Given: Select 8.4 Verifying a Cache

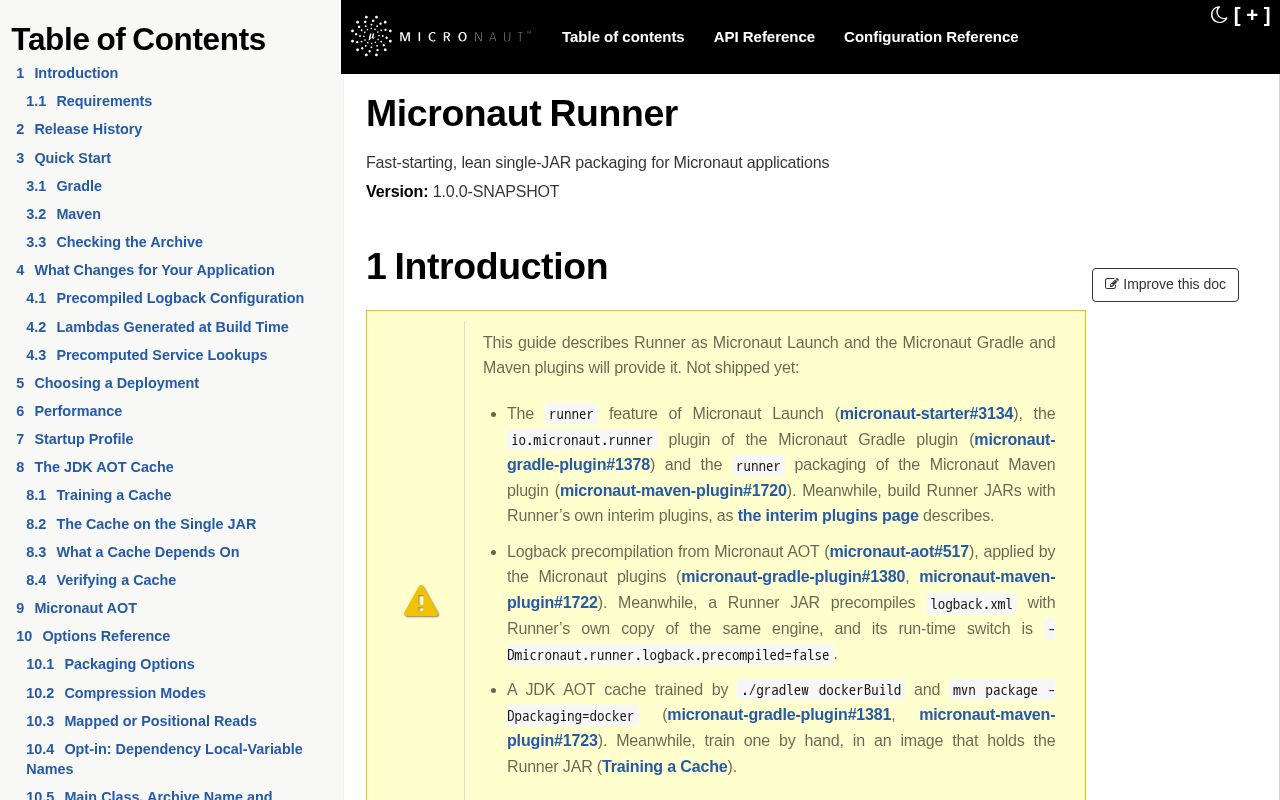Looking at the screenshot, I should coord(101,580).
